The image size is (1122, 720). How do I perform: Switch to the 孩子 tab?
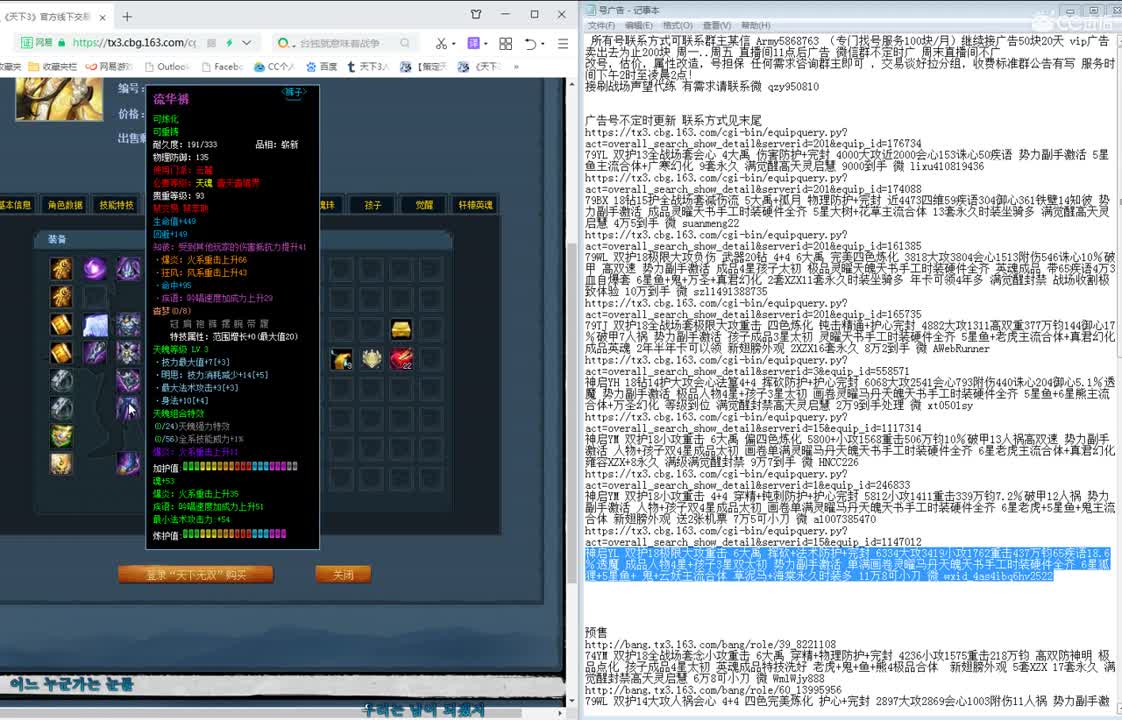372,205
